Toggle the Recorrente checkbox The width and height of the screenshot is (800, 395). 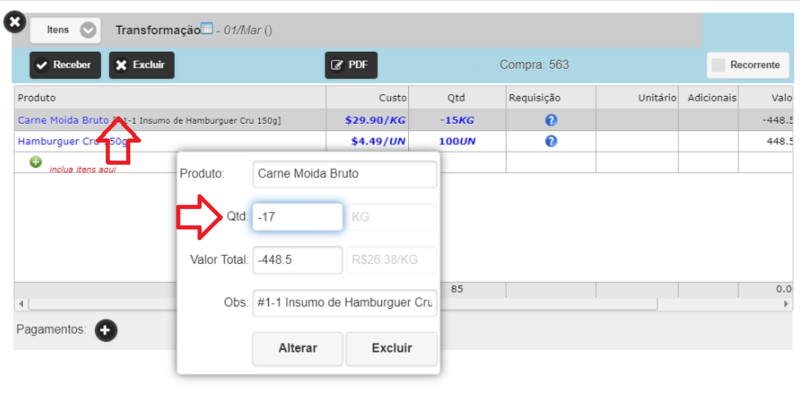pyautogui.click(x=718, y=65)
